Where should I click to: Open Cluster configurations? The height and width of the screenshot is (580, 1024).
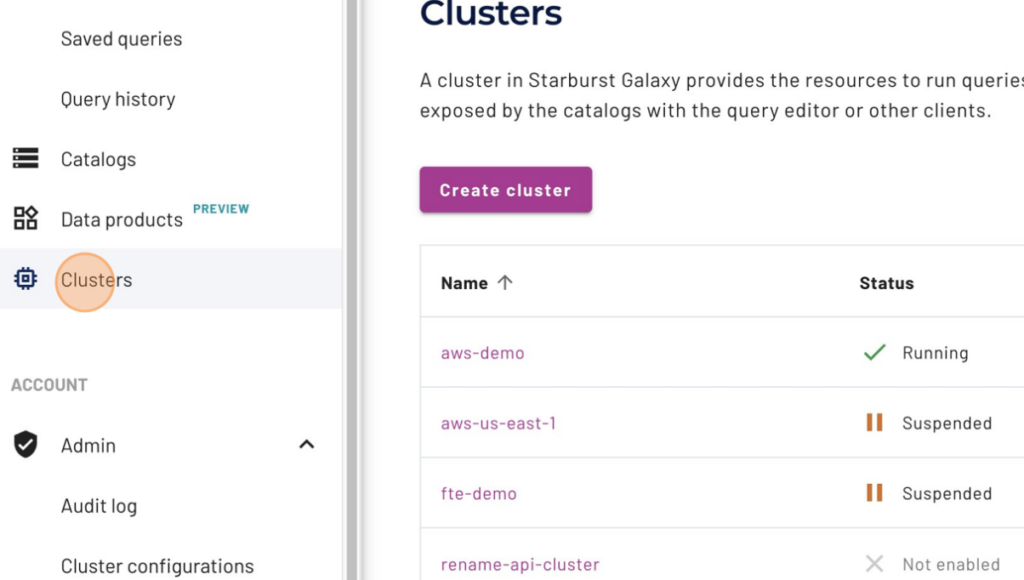155,565
